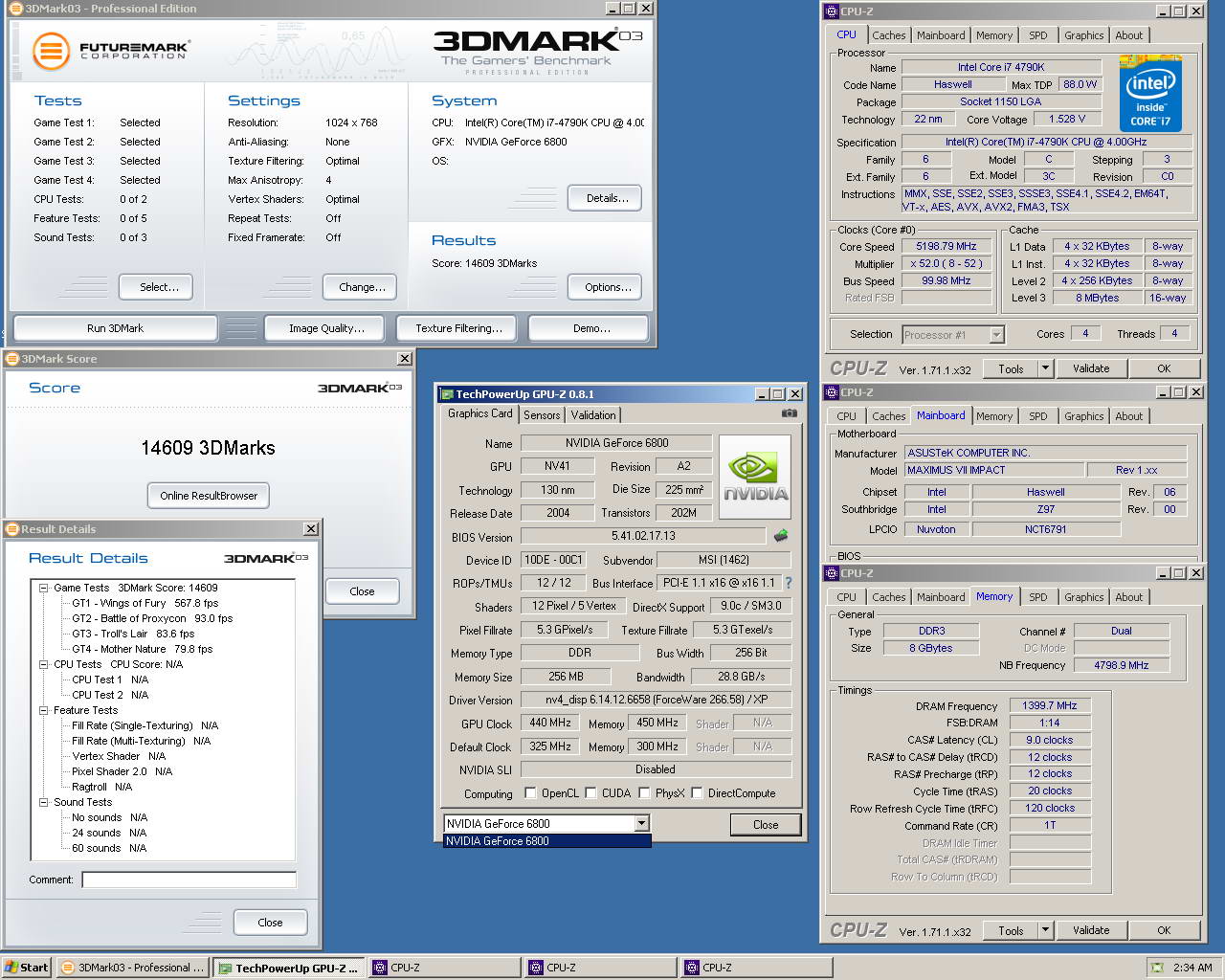Click the Change settings button

coord(362,287)
